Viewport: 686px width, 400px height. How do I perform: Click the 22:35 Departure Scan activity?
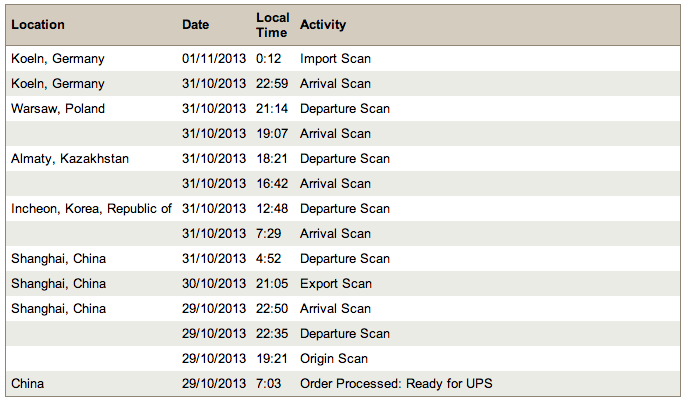[345, 333]
